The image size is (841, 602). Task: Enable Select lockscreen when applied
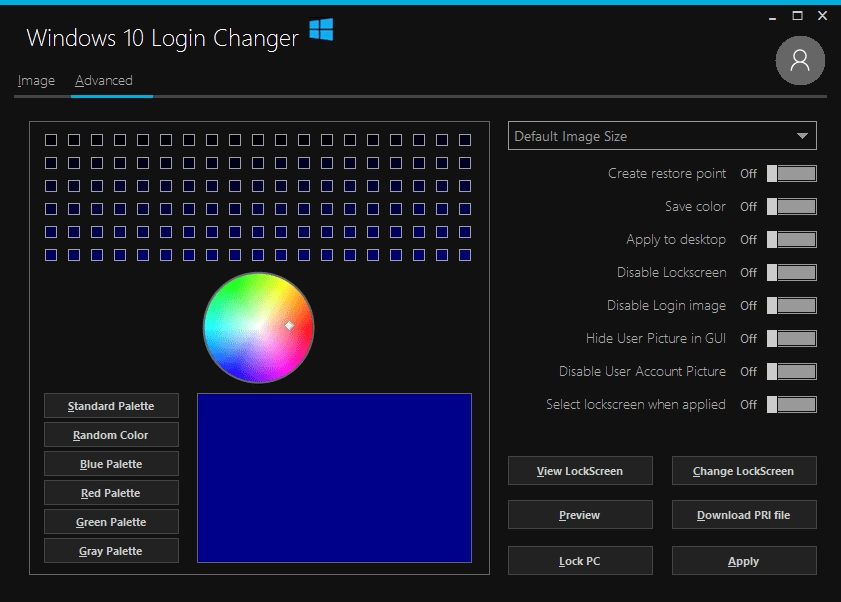(792, 405)
